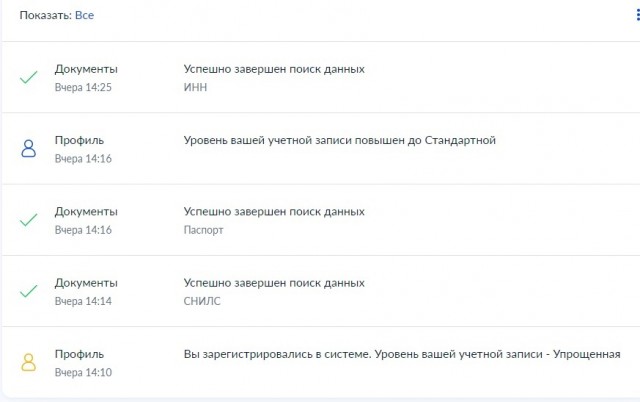Click the Паспорт subtitle text
The width and height of the screenshot is (640, 402).
pyautogui.click(x=203, y=230)
